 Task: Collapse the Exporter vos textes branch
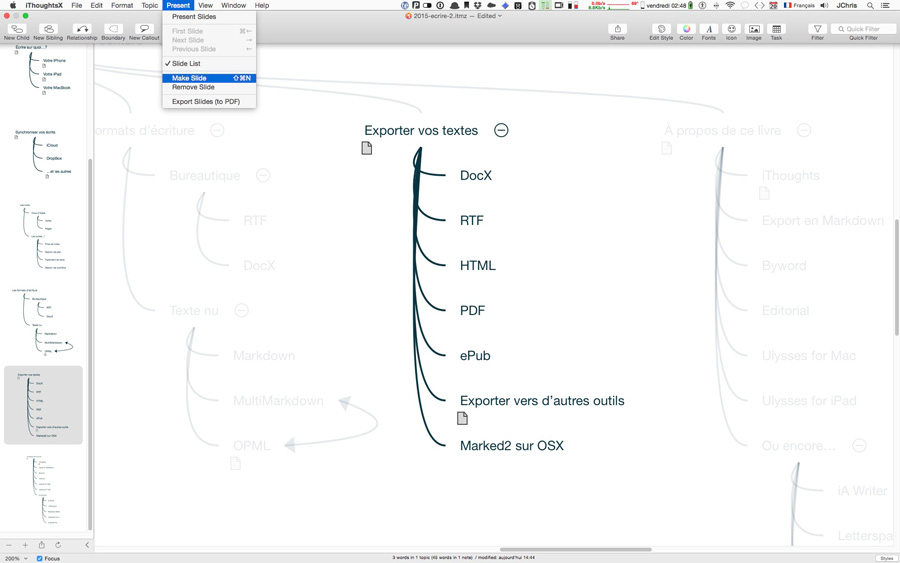point(501,130)
